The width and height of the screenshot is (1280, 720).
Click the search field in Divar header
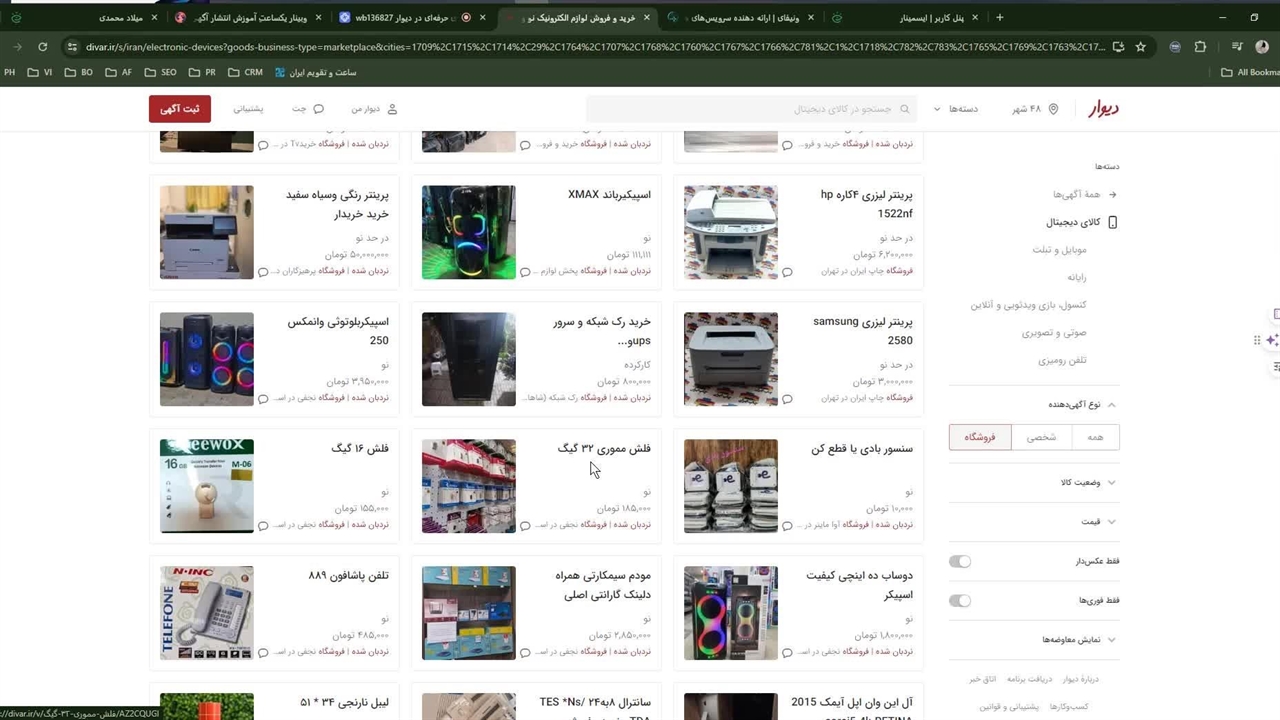tap(750, 109)
